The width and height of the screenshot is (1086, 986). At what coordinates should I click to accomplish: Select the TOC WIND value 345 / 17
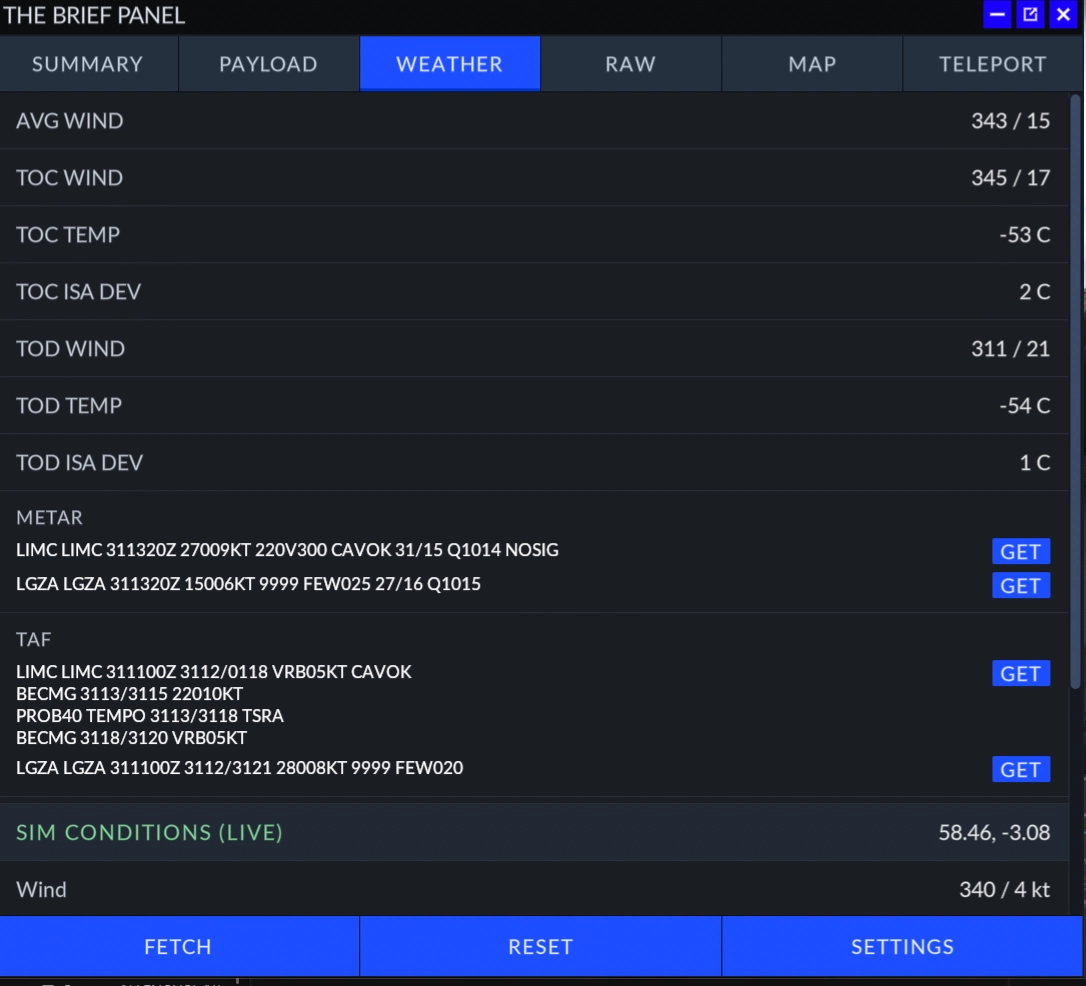point(1011,177)
